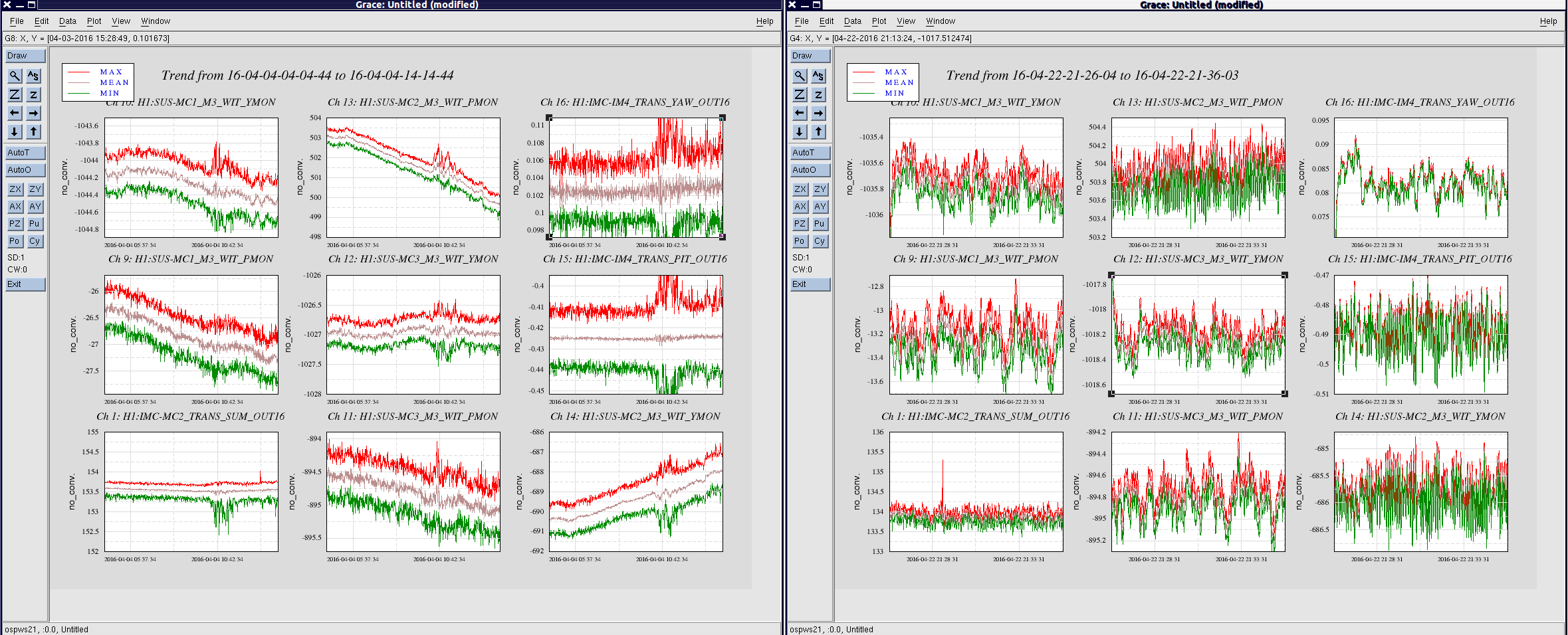
Task: Click the small z zoom-out icon in left window
Action: 33,94
